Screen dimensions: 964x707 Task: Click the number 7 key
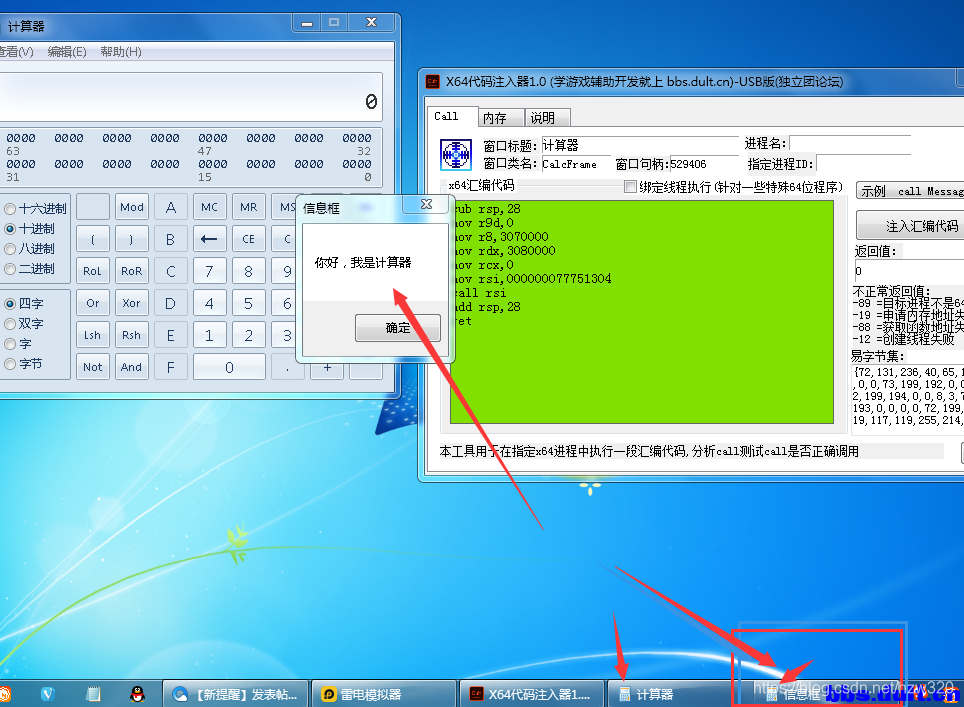click(x=209, y=271)
